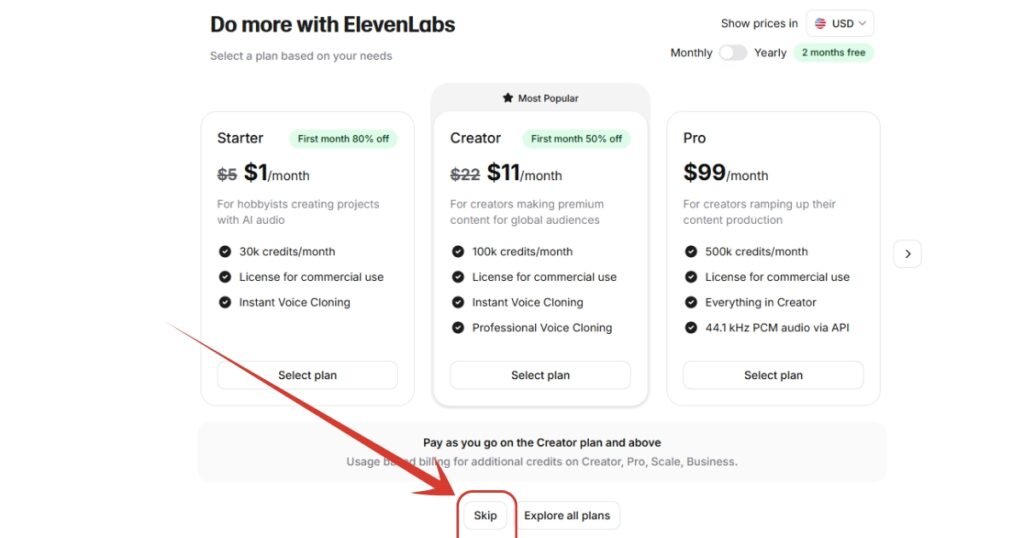Click the Starter First month 80% off badge
Image resolution: width=1024 pixels, height=538 pixels.
(343, 139)
